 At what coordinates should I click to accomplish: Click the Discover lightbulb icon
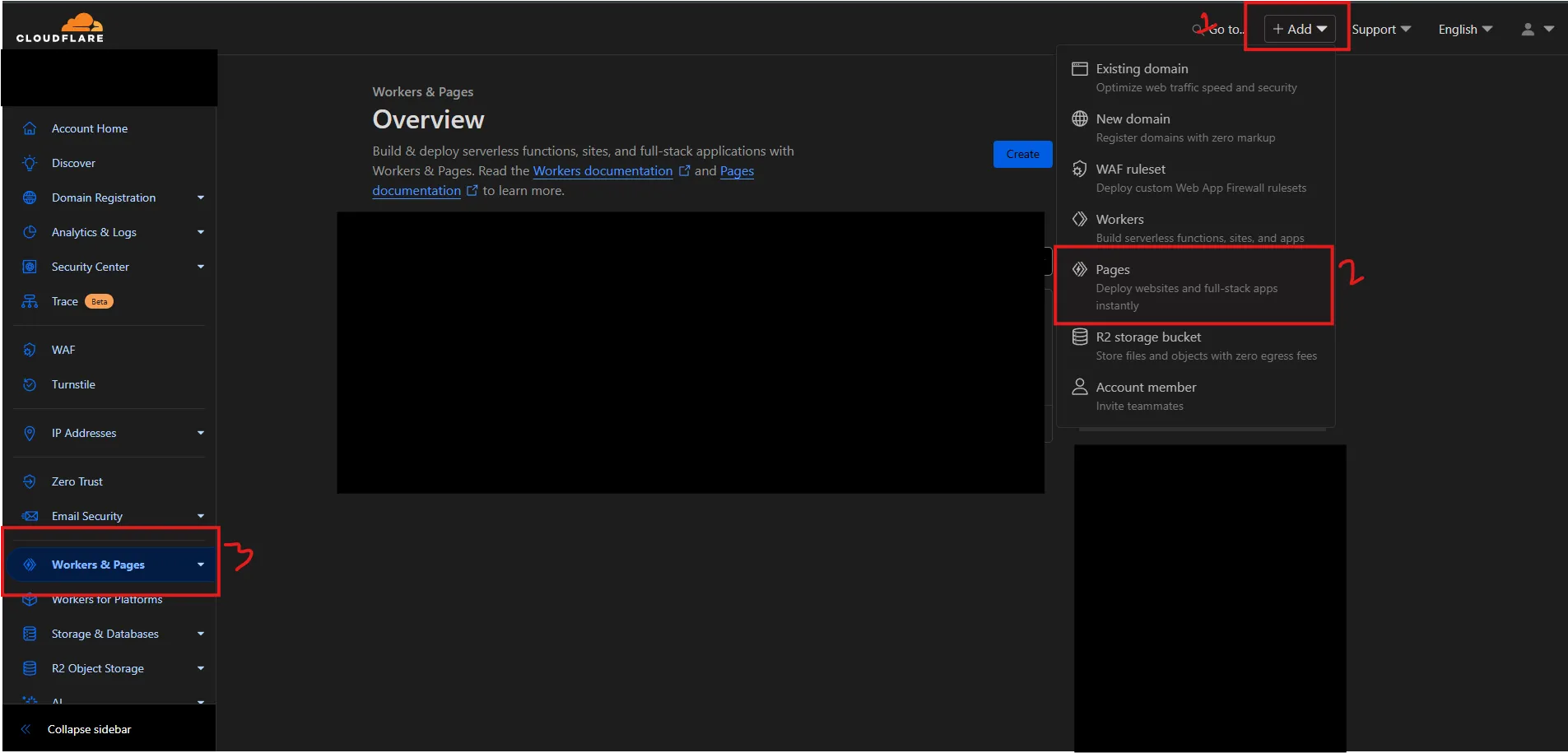pyautogui.click(x=30, y=163)
